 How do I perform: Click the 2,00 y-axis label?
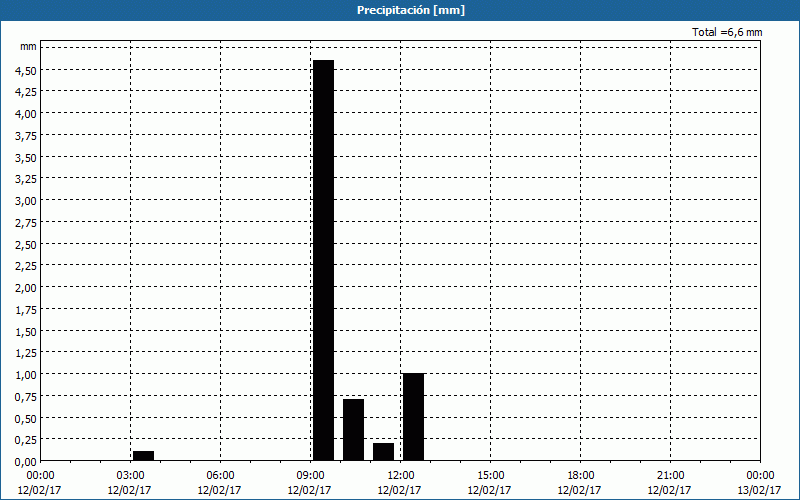tap(26, 288)
